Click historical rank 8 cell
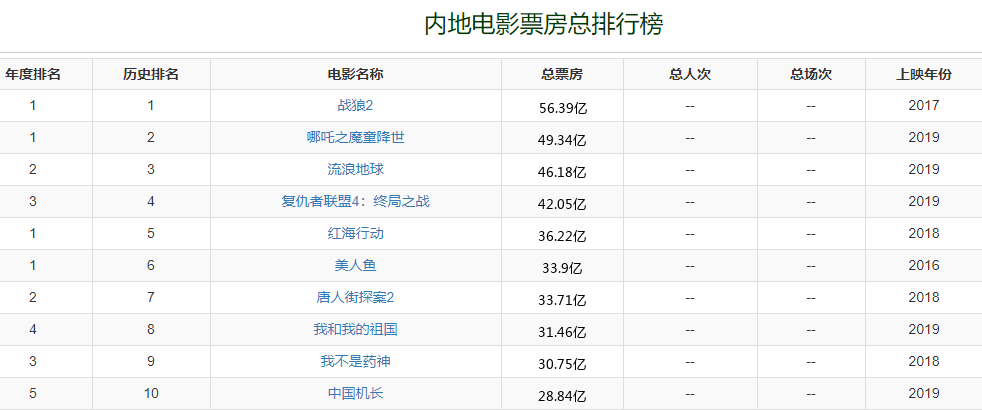Screen dimensions: 982x410 (151, 329)
